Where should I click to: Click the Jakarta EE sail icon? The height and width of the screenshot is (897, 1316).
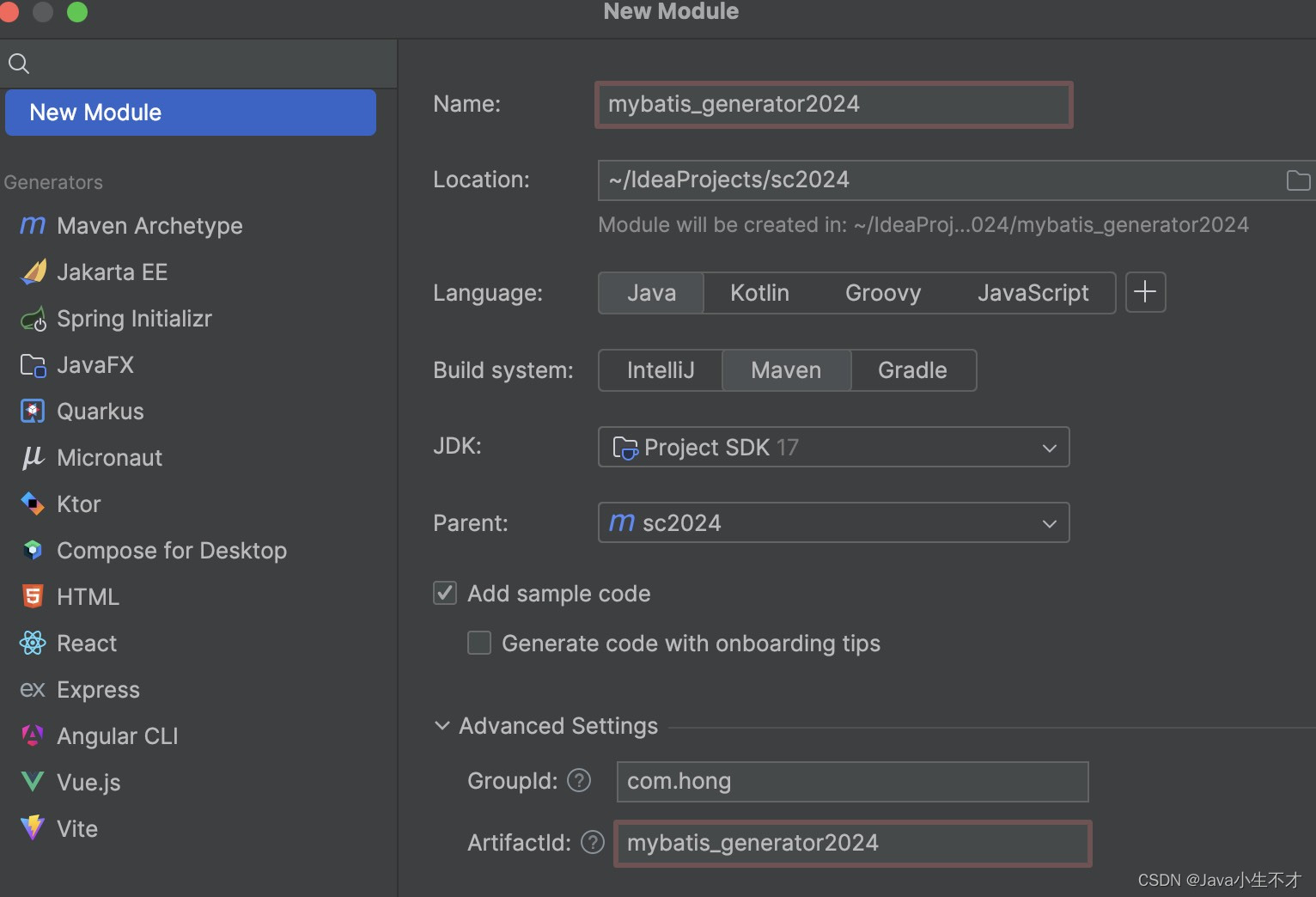(33, 272)
